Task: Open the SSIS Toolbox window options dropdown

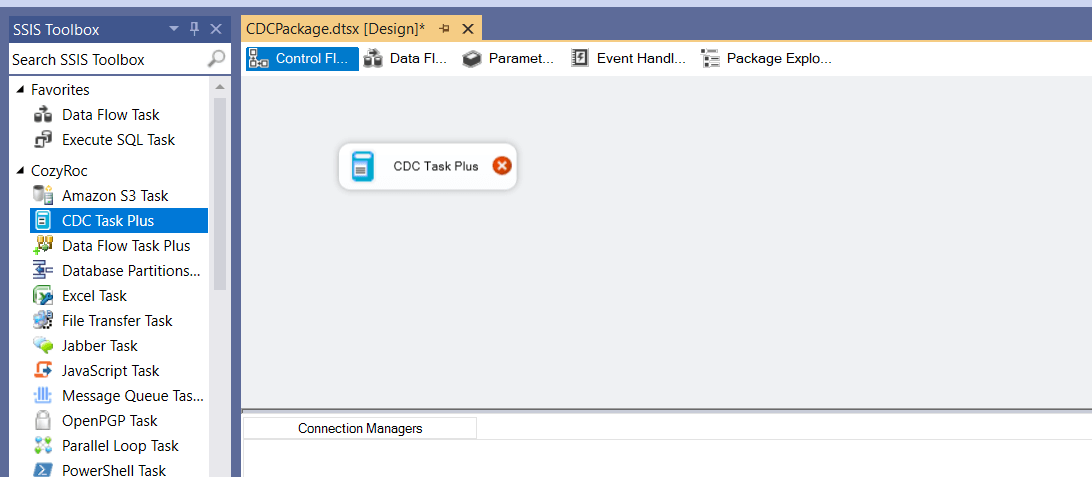Action: [174, 30]
